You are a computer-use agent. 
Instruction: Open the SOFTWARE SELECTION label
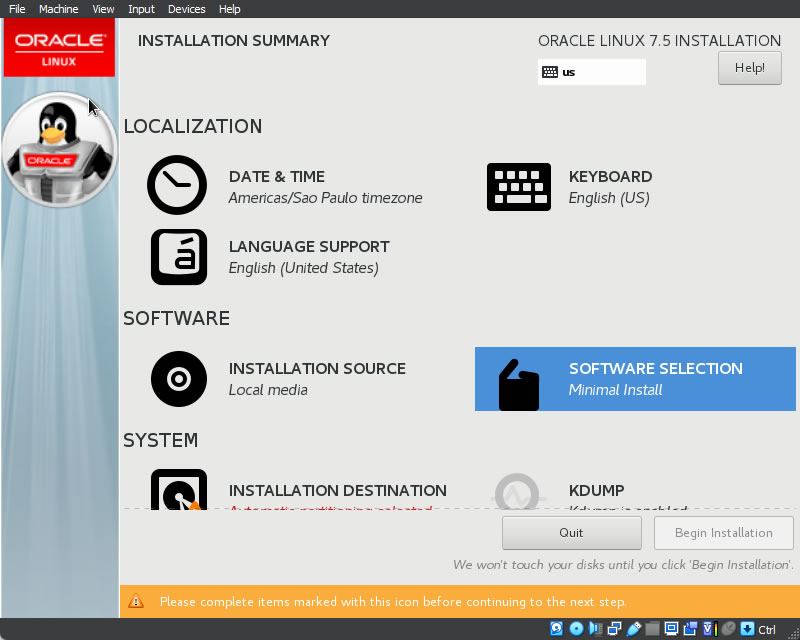coord(656,368)
